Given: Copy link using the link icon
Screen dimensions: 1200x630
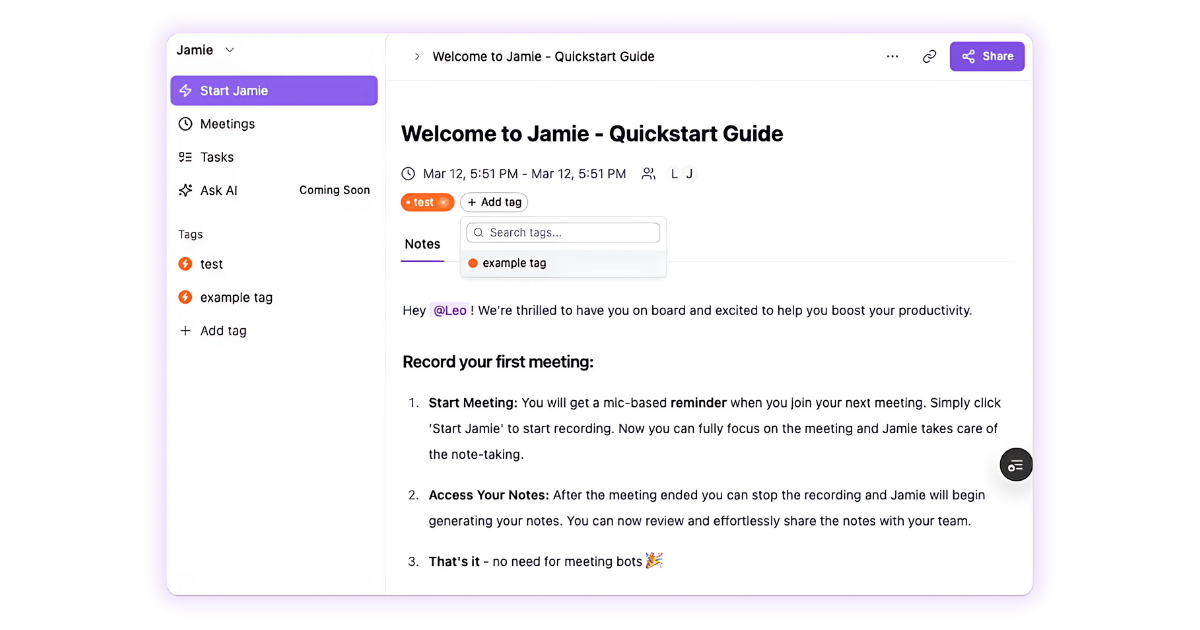Looking at the screenshot, I should click(929, 57).
